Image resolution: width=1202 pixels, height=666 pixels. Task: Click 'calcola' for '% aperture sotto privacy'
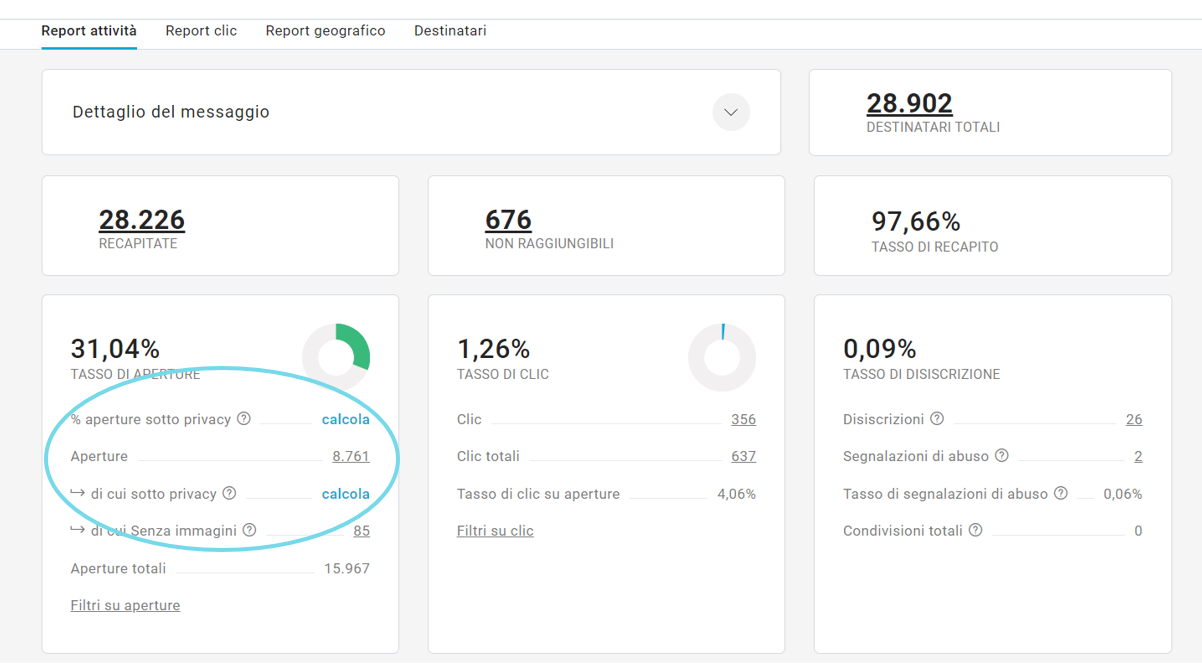[x=345, y=419]
